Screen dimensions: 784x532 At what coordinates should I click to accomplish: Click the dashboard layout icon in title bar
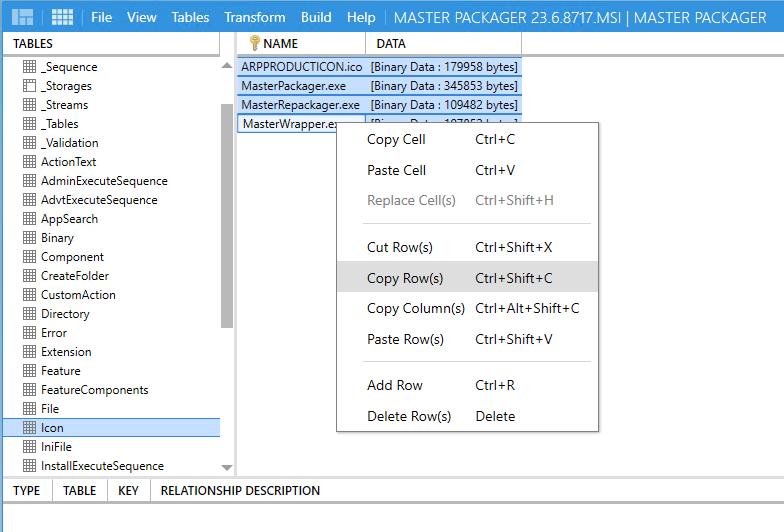22,17
